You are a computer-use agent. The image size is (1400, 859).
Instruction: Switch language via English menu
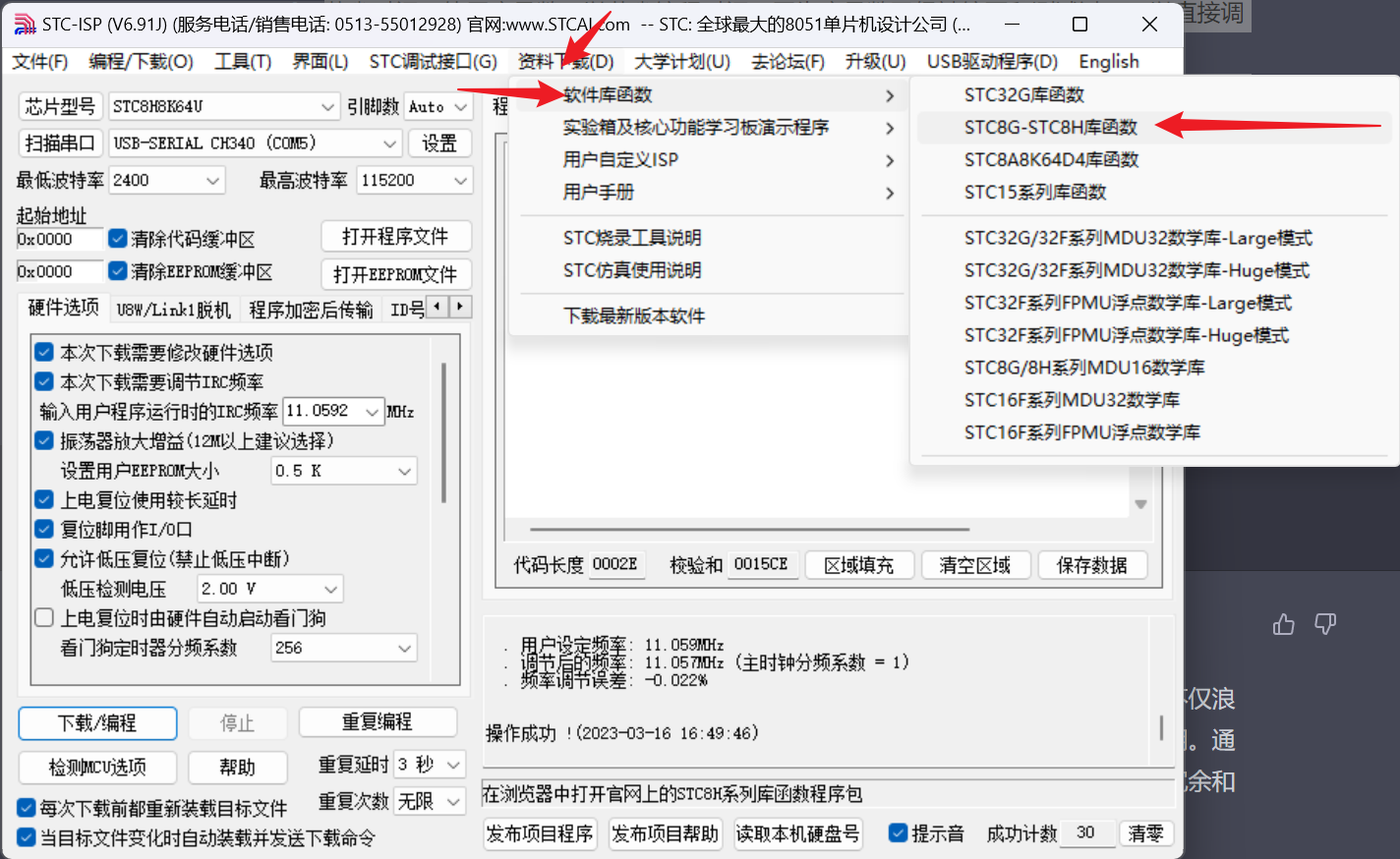[x=1108, y=61]
